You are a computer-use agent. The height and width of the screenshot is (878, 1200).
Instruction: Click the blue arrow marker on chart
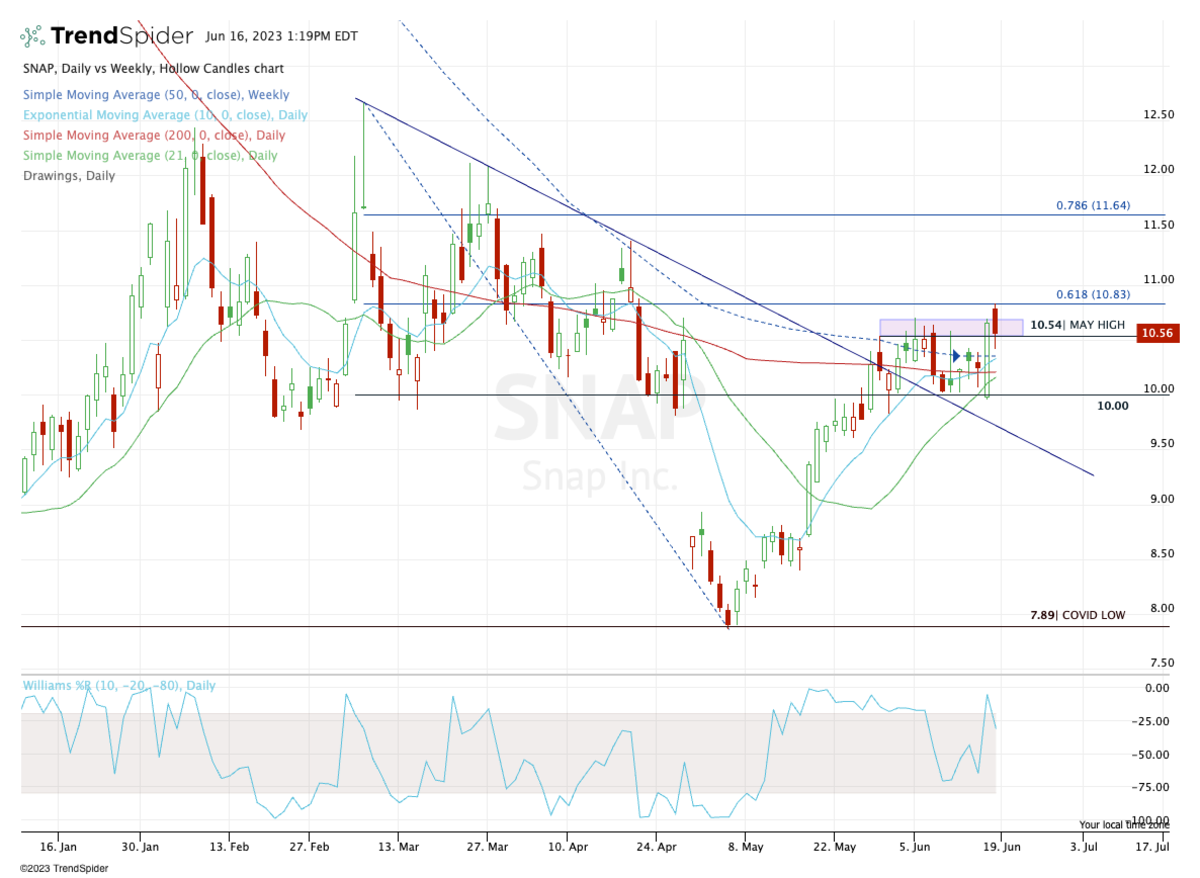(x=957, y=356)
